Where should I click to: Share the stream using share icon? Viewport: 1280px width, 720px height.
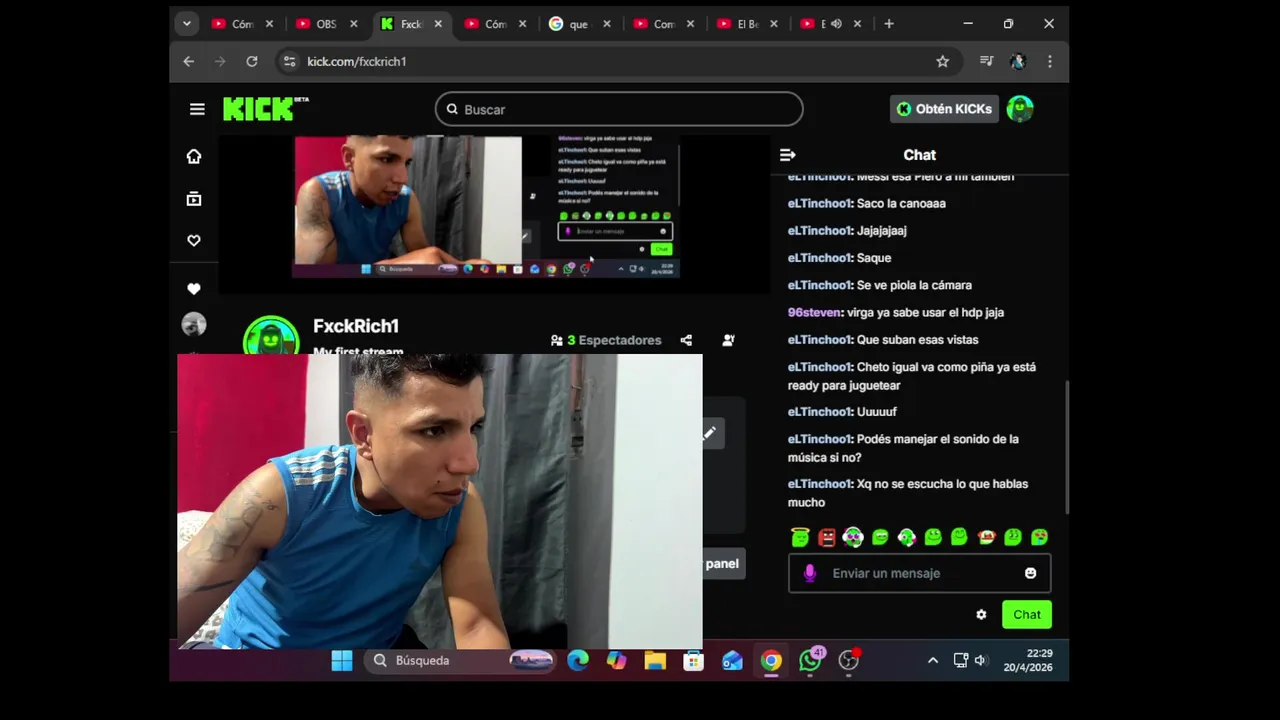coord(686,340)
